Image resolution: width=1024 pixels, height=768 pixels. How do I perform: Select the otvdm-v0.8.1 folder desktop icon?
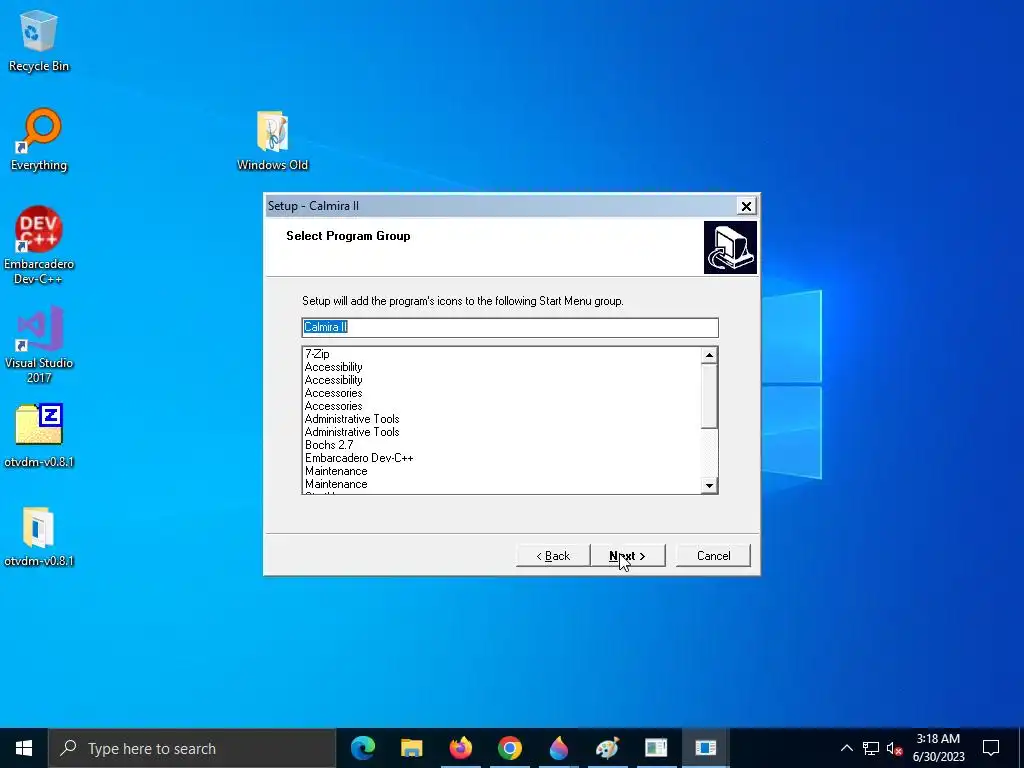click(x=39, y=536)
